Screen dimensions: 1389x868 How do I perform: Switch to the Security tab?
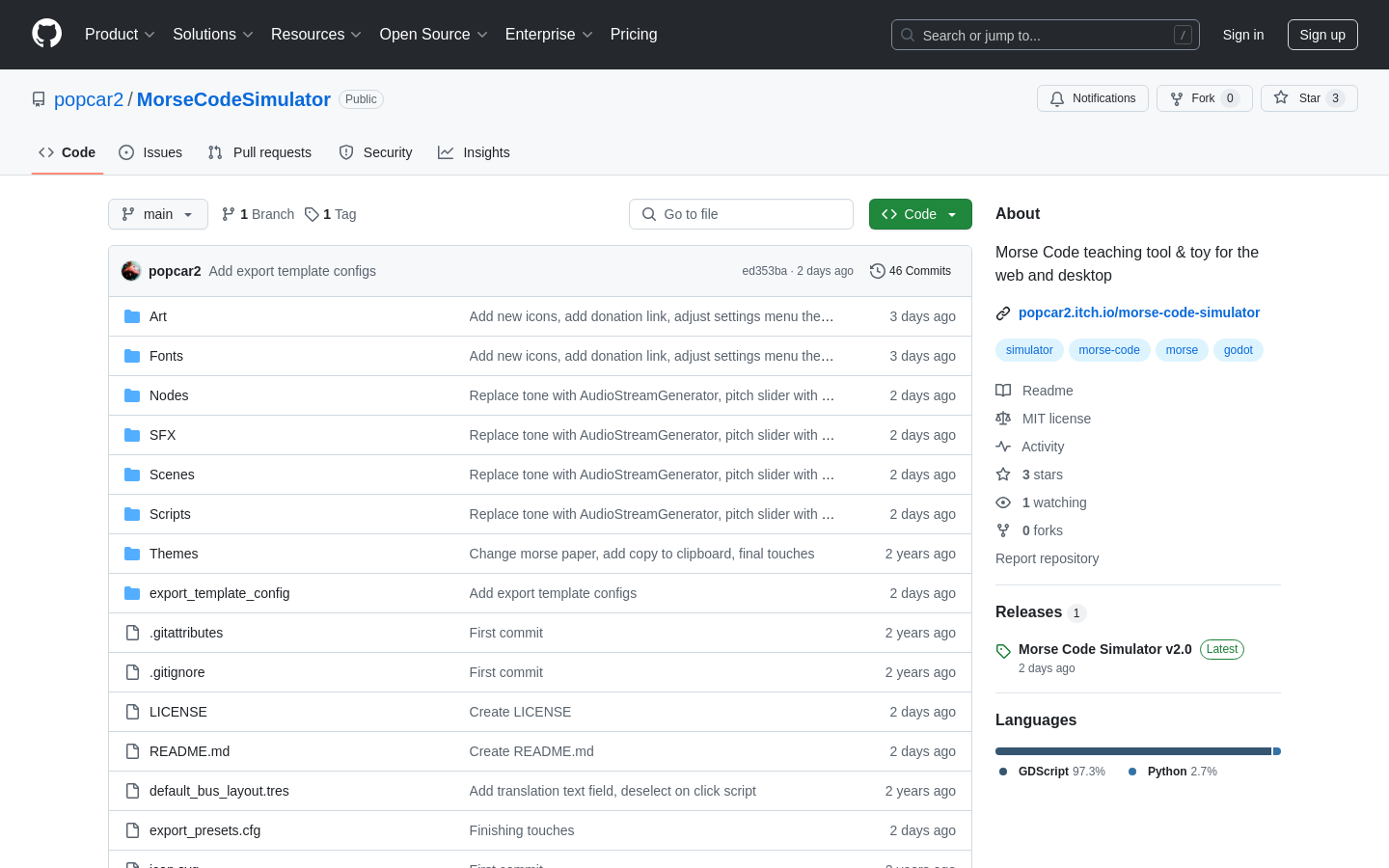coord(376,152)
